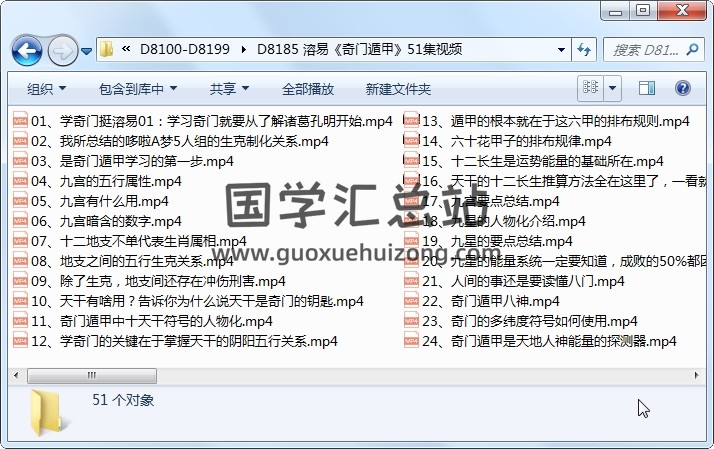Select the MP4 icon of file 04、九宫的五行属性
Image resolution: width=714 pixels, height=449 pixels.
(x=20, y=181)
